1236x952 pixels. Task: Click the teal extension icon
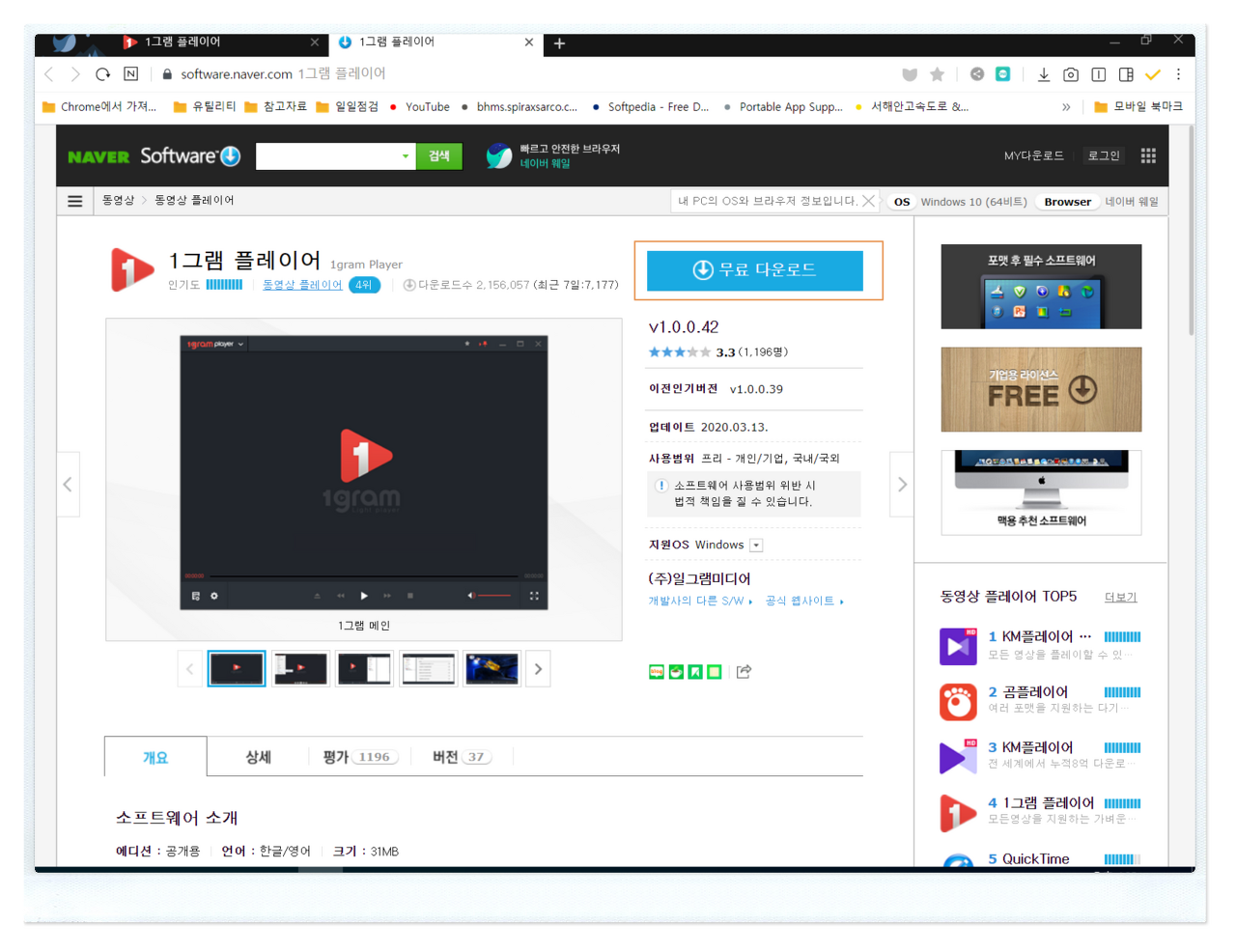[1003, 74]
